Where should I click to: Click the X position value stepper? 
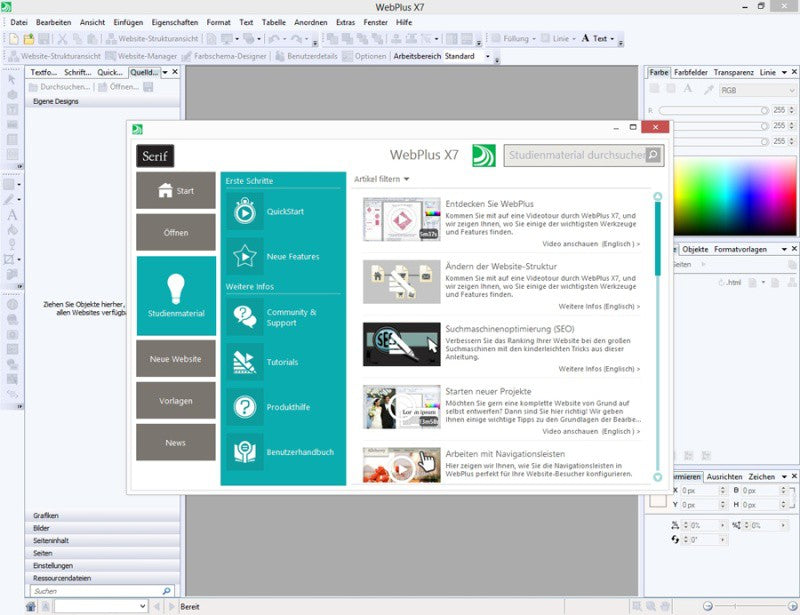(x=722, y=490)
